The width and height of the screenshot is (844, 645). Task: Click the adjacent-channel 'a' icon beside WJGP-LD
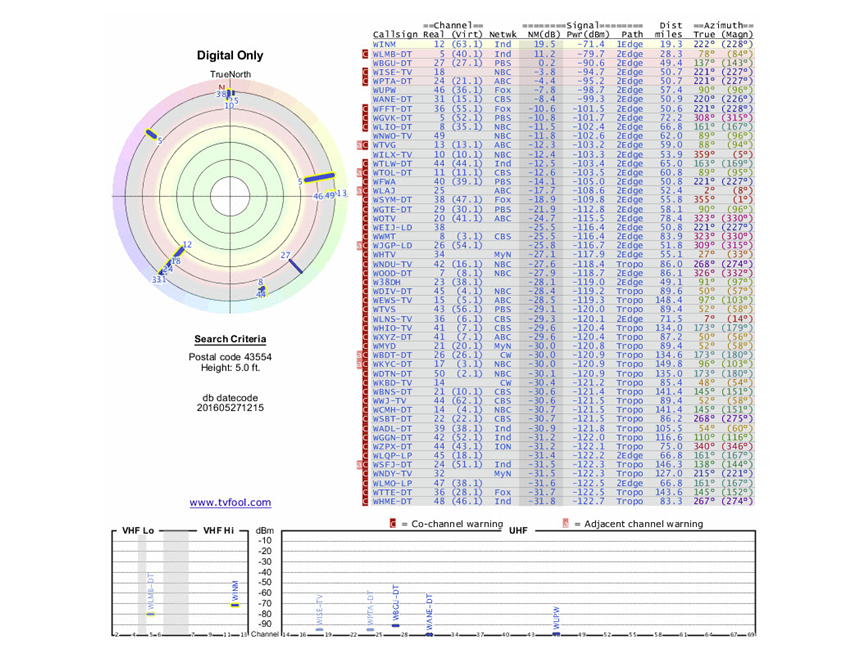point(360,246)
